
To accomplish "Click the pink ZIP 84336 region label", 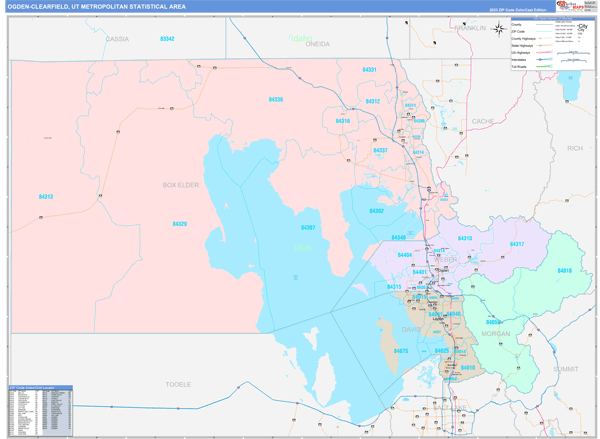I will (x=276, y=99).
